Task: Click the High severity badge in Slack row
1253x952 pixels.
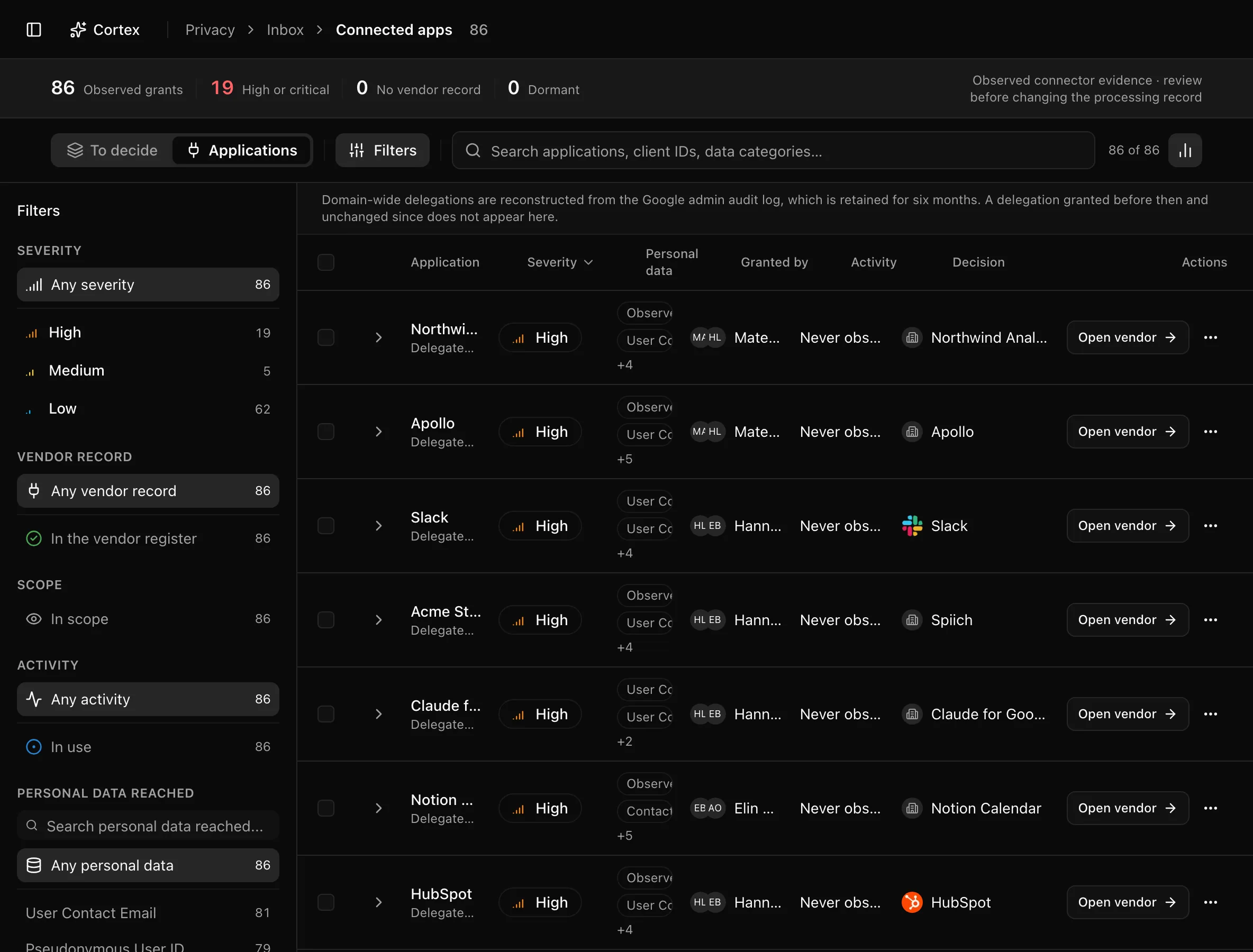Action: (x=540, y=526)
